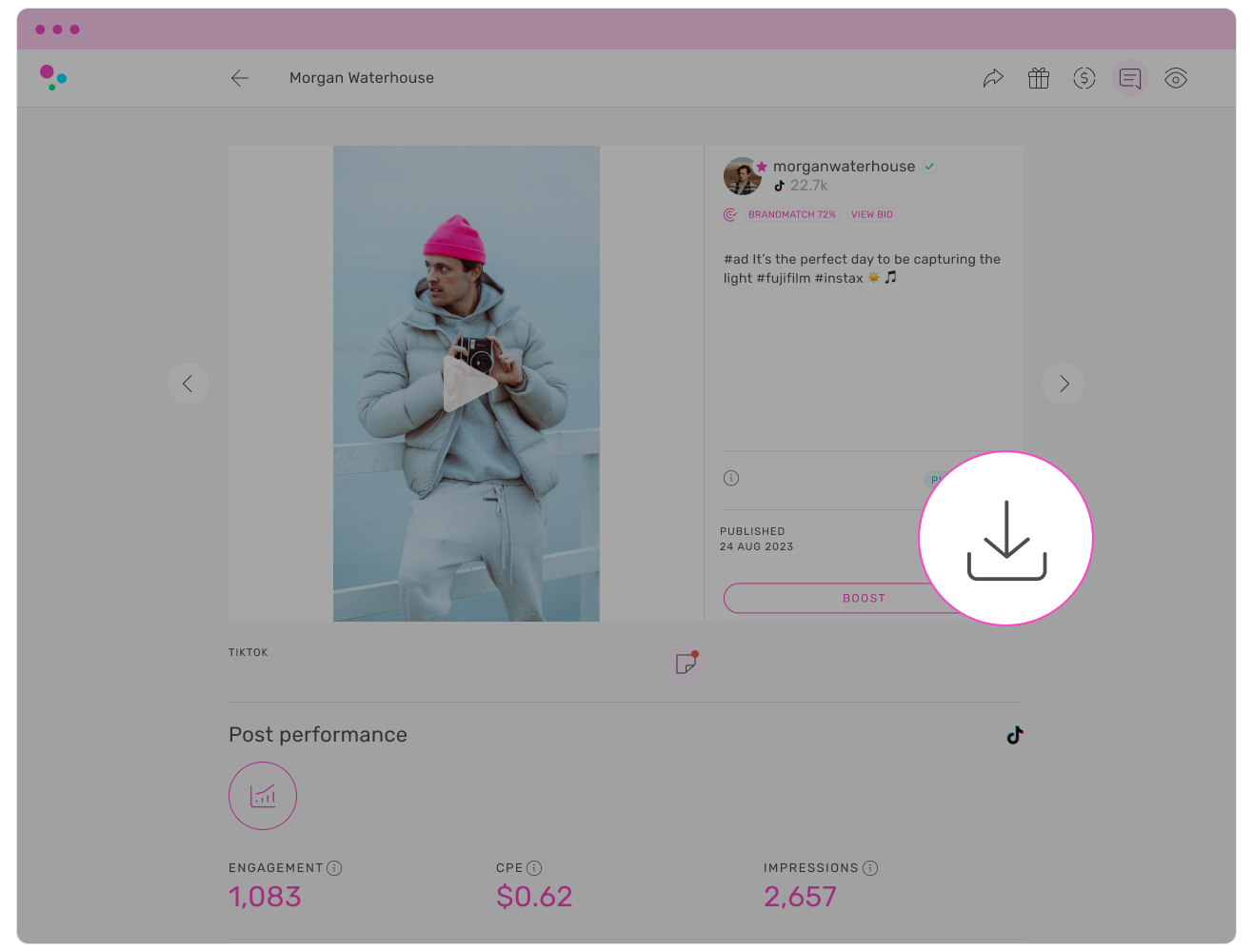Go back using the left arrow

tap(240, 79)
